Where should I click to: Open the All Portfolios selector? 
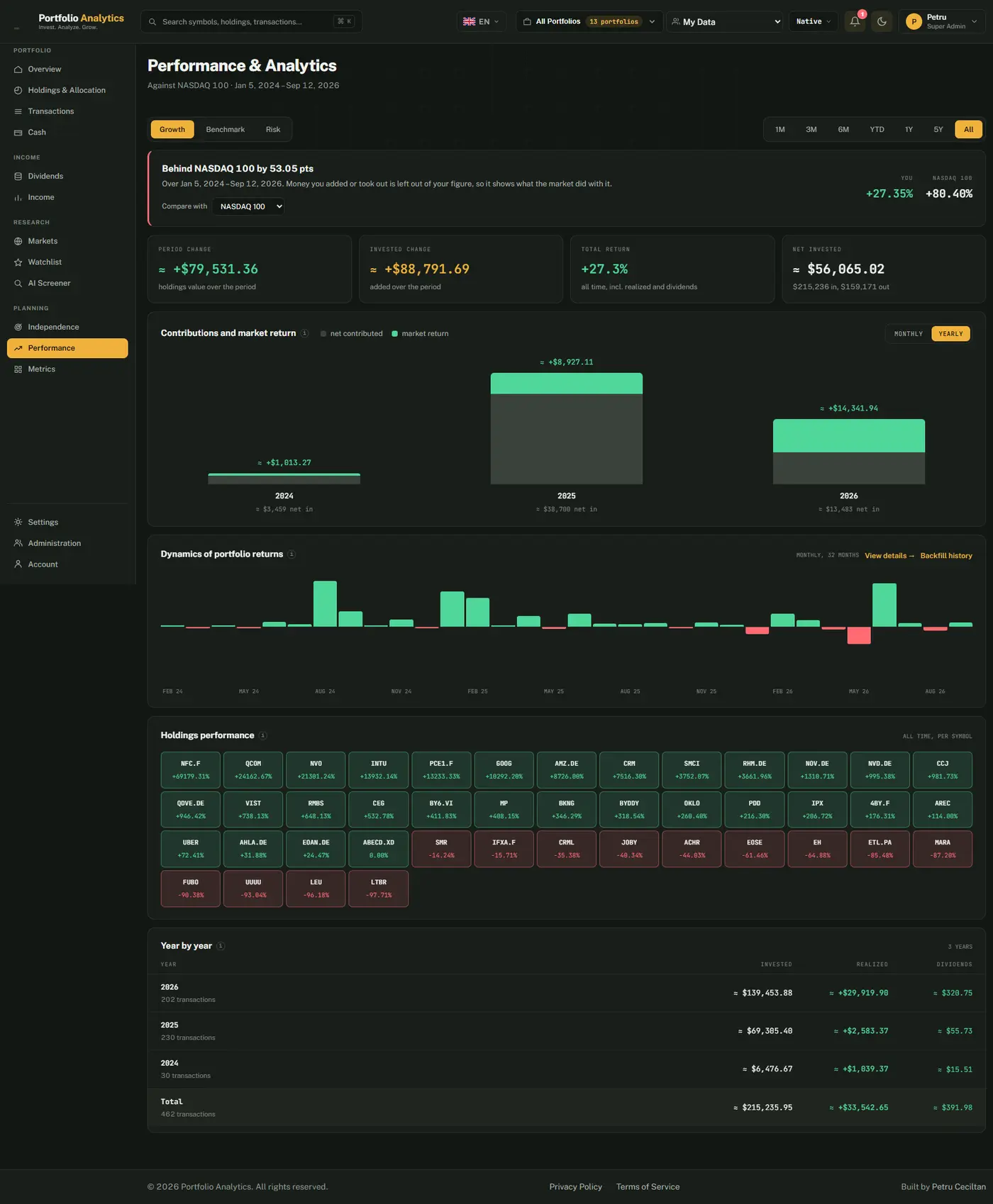(589, 22)
